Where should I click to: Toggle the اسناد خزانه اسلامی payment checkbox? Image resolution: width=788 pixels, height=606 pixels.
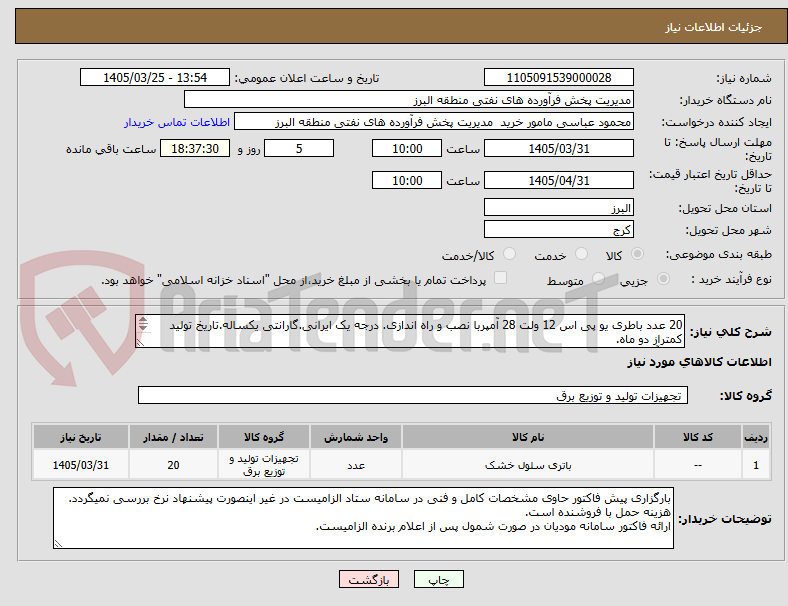tap(501, 278)
